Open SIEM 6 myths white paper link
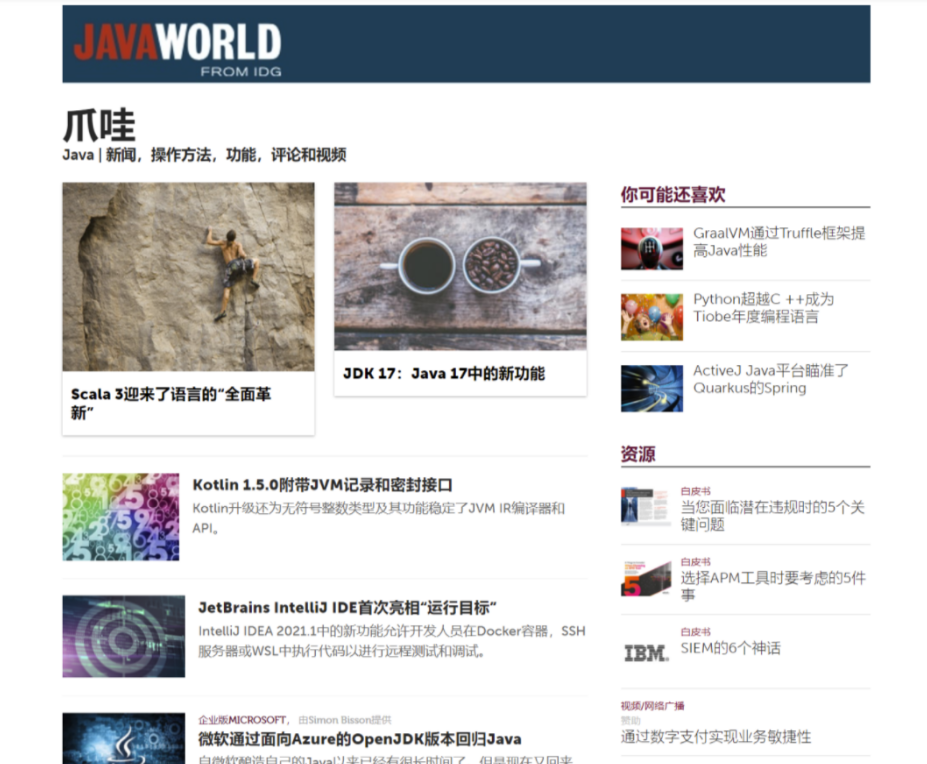927x764 pixels. pyautogui.click(x=730, y=648)
